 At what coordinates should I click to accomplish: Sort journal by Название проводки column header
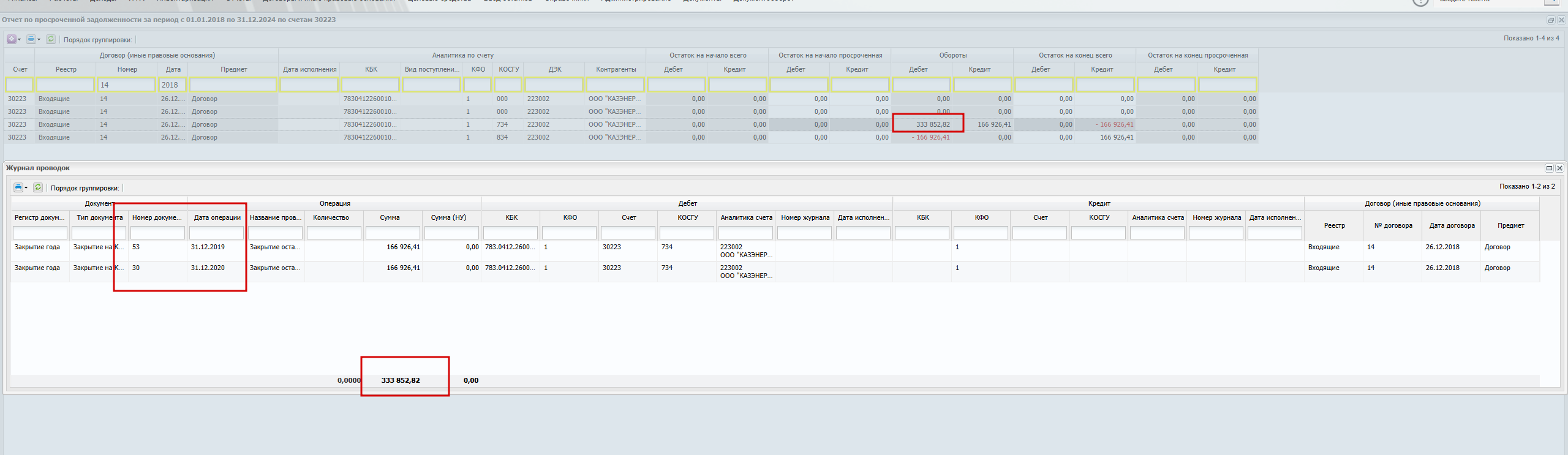(x=276, y=217)
